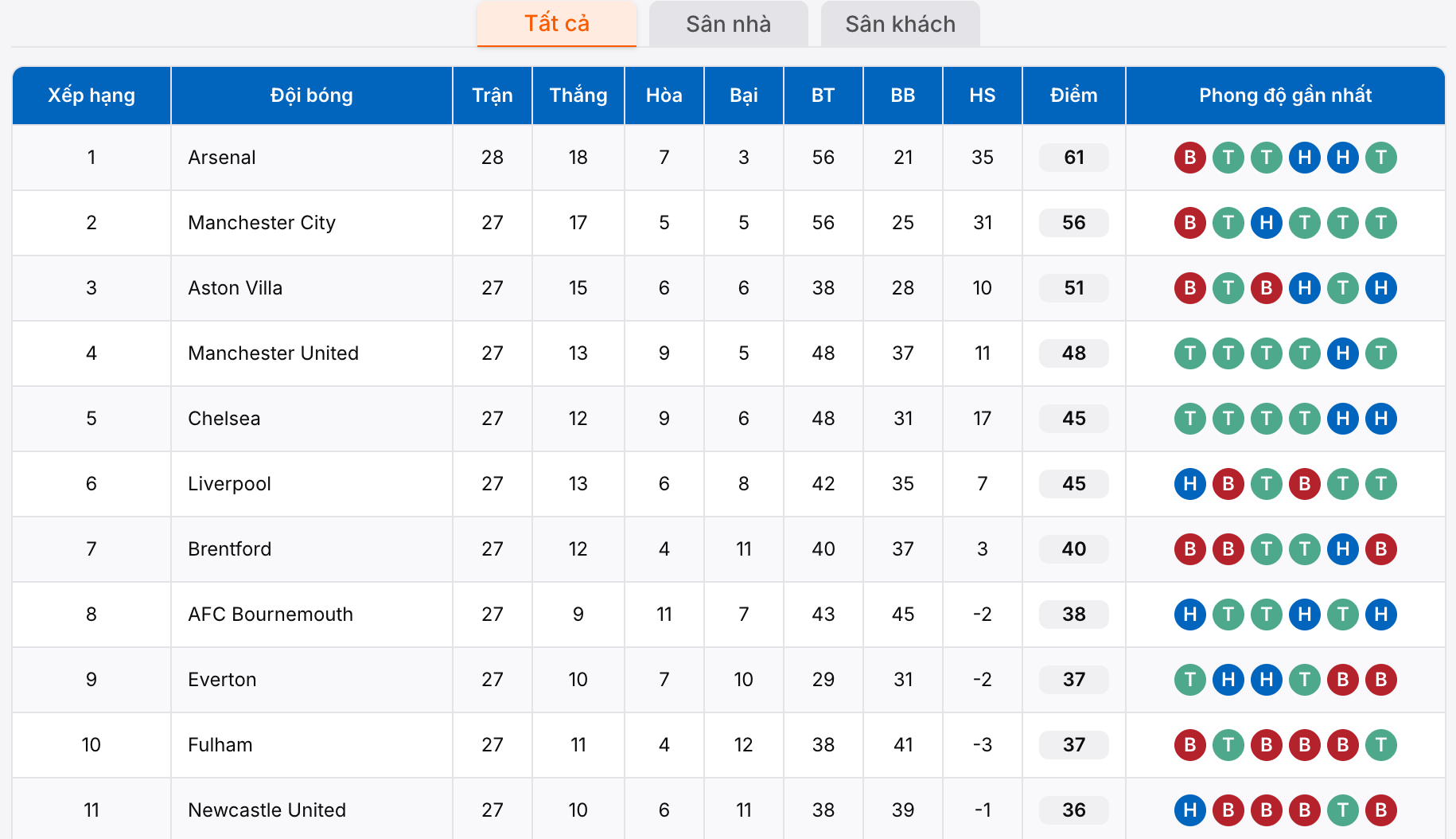Click Aston Villa's last blue H badge
Viewport: 1456px width, 839px height.
[1380, 288]
